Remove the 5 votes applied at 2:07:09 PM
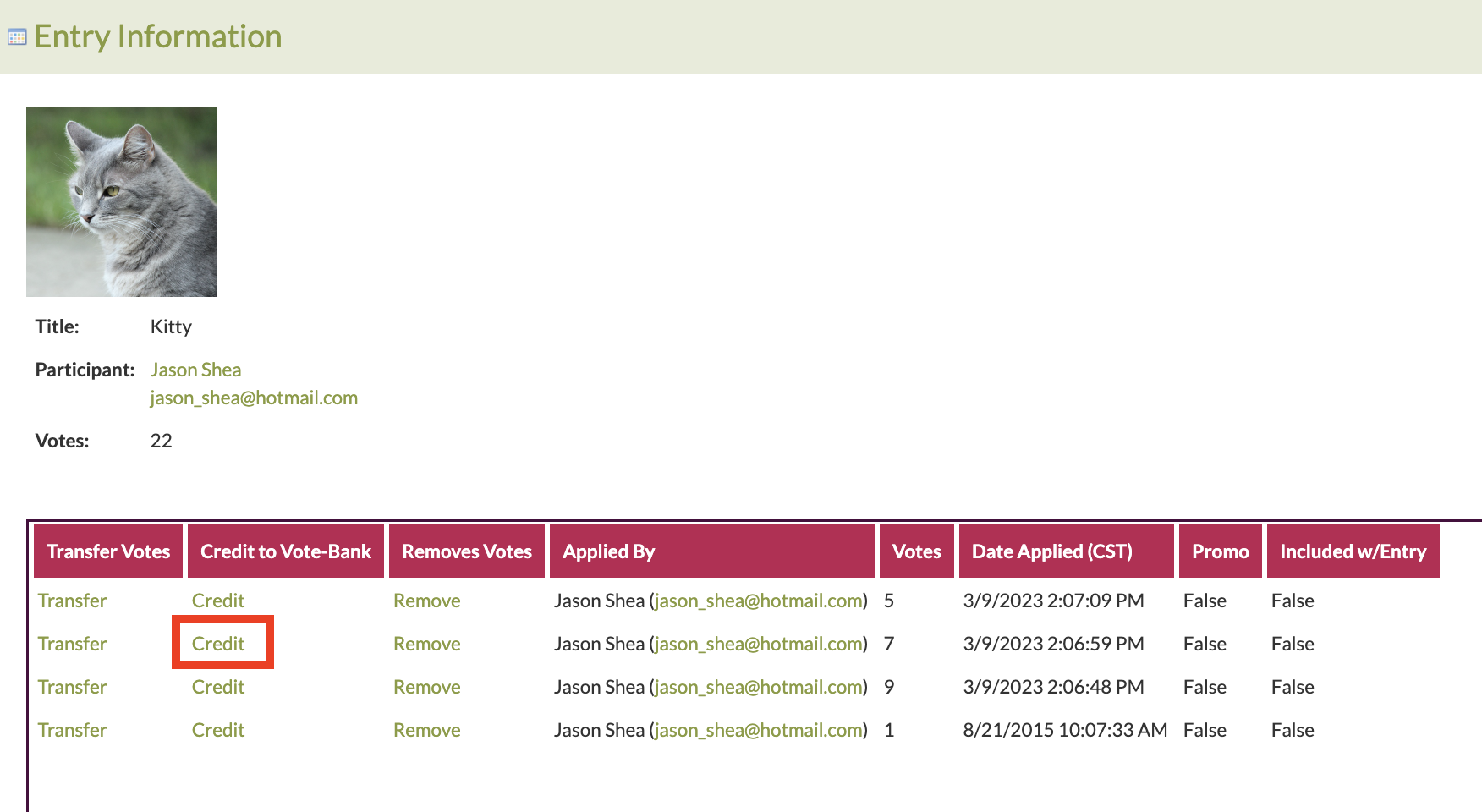 coord(427,601)
